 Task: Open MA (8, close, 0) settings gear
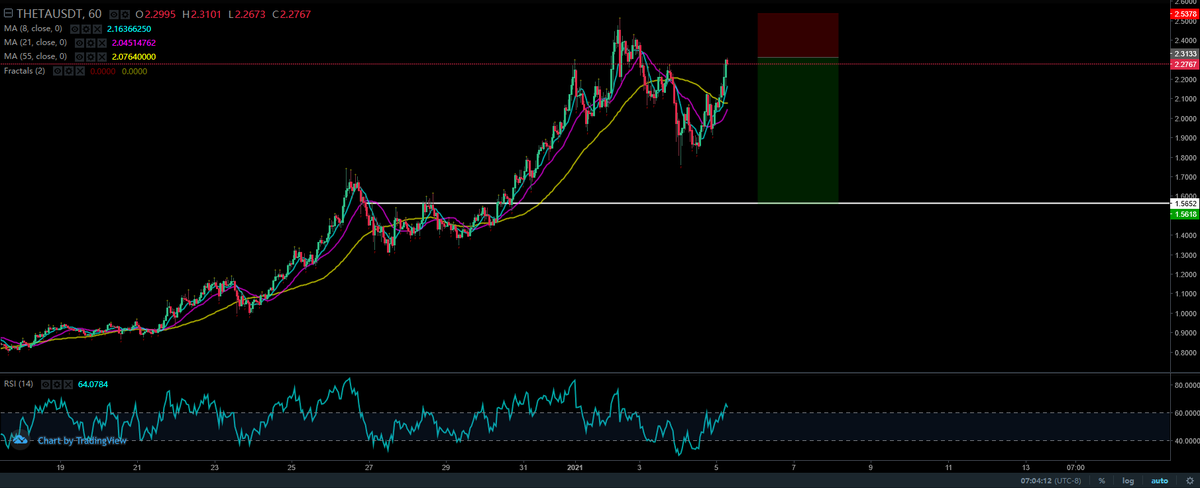(86, 29)
